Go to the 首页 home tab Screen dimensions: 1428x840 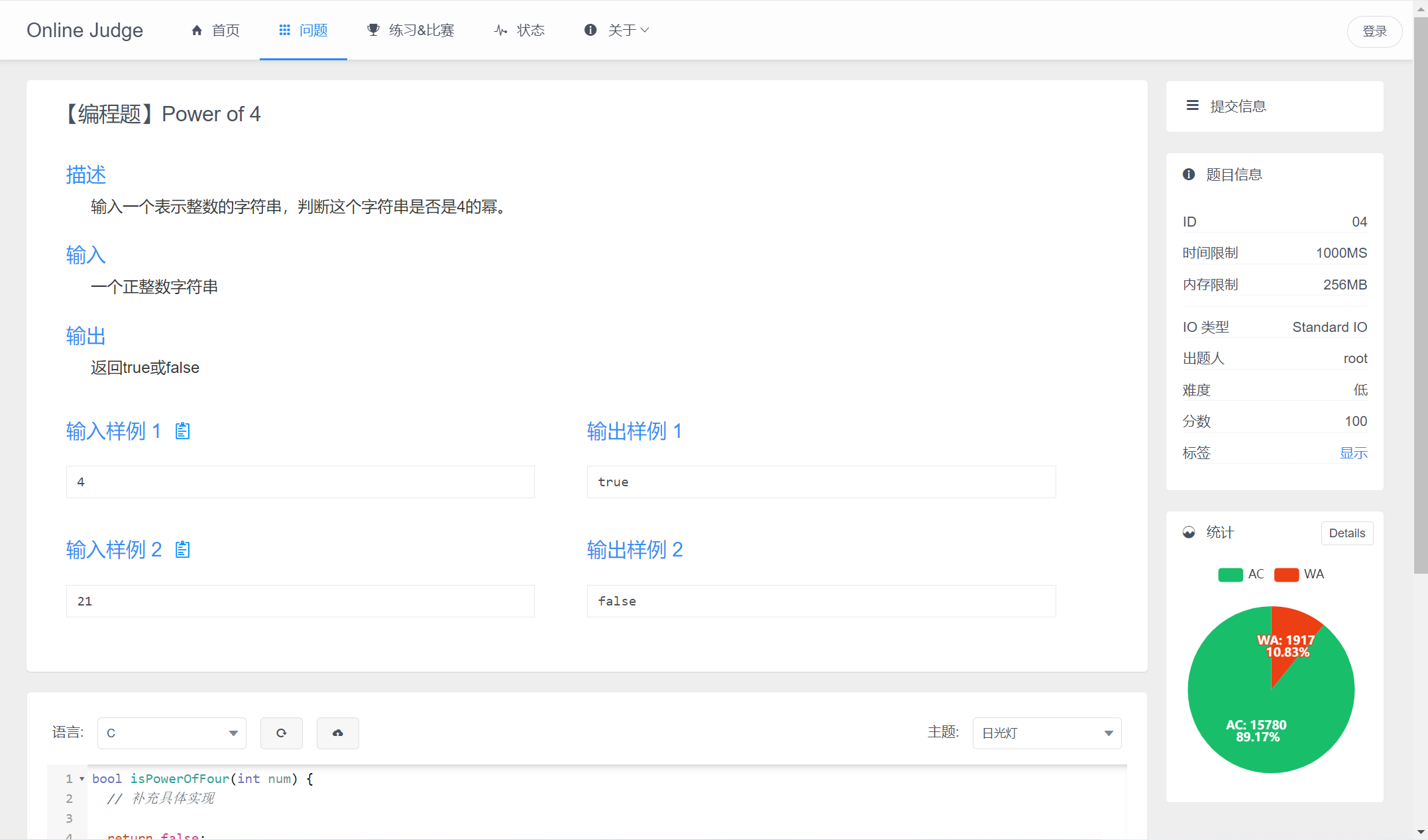(x=215, y=30)
